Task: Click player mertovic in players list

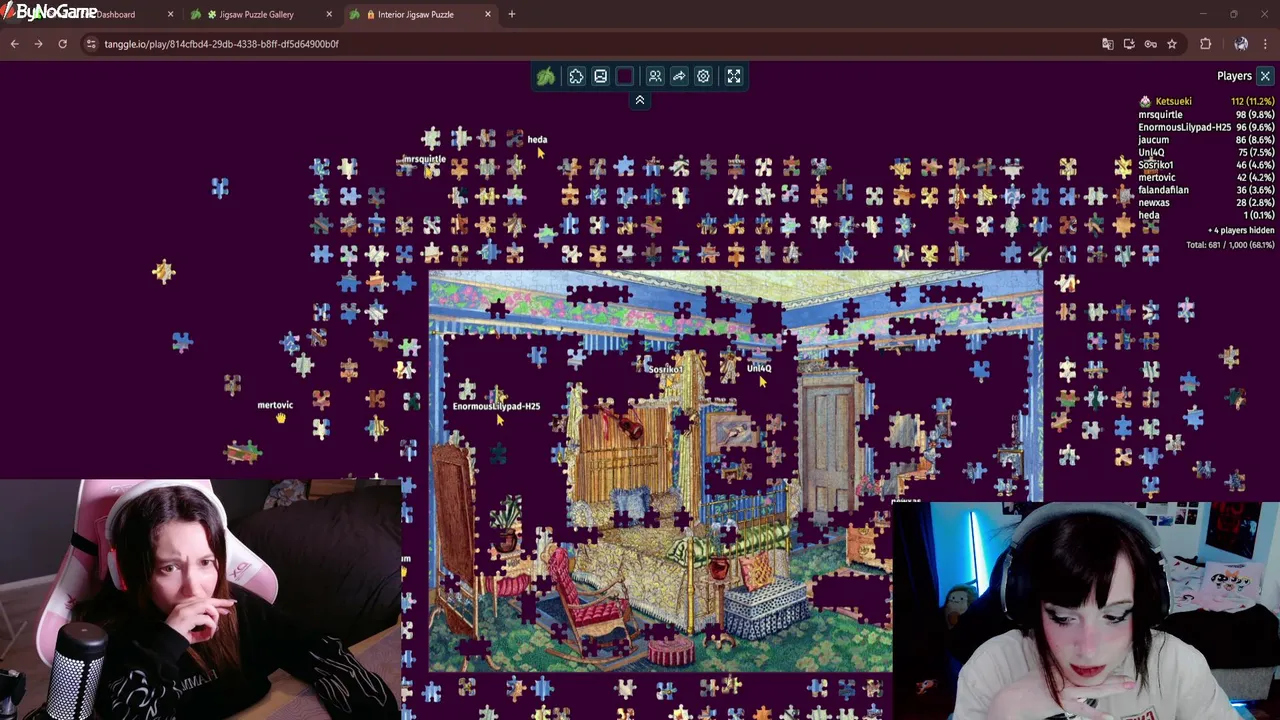Action: coord(1156,177)
